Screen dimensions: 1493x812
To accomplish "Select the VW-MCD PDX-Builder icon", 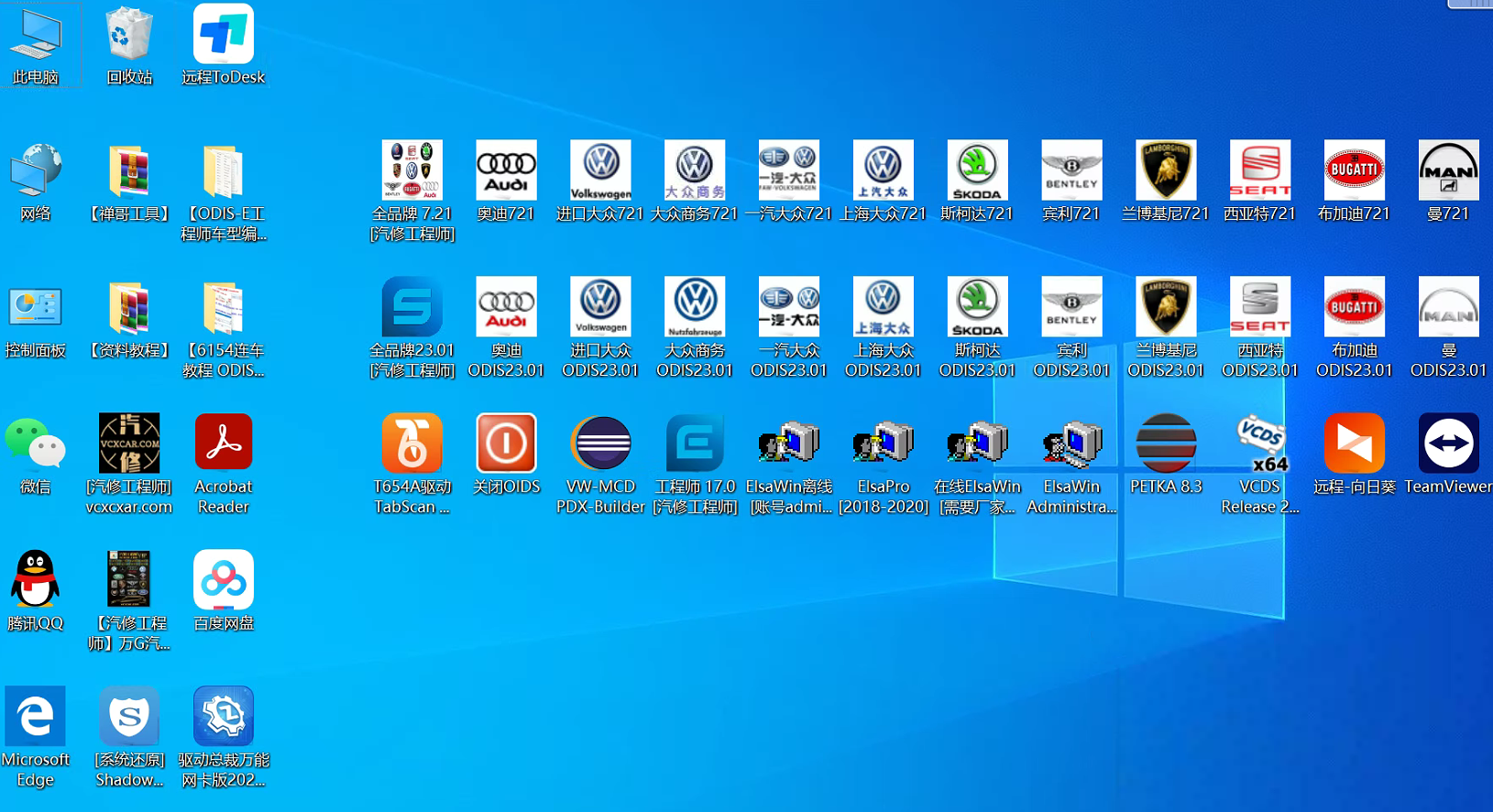I will [600, 444].
